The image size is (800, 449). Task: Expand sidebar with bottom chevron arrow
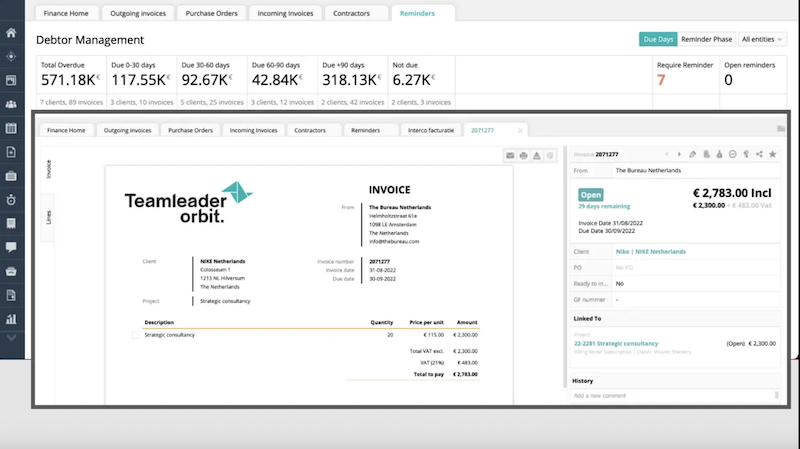[11, 337]
